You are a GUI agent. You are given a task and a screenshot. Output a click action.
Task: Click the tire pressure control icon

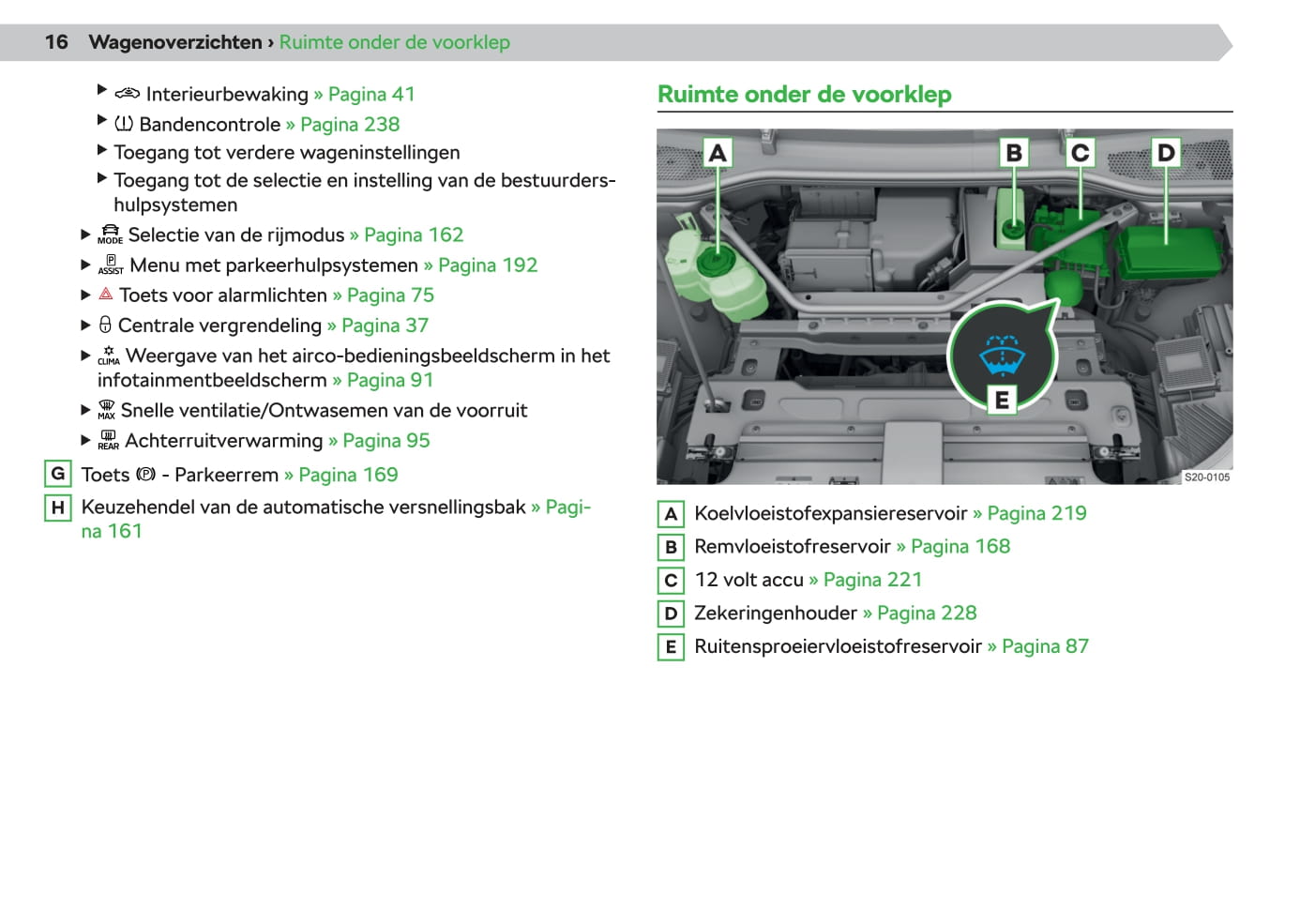click(x=124, y=124)
